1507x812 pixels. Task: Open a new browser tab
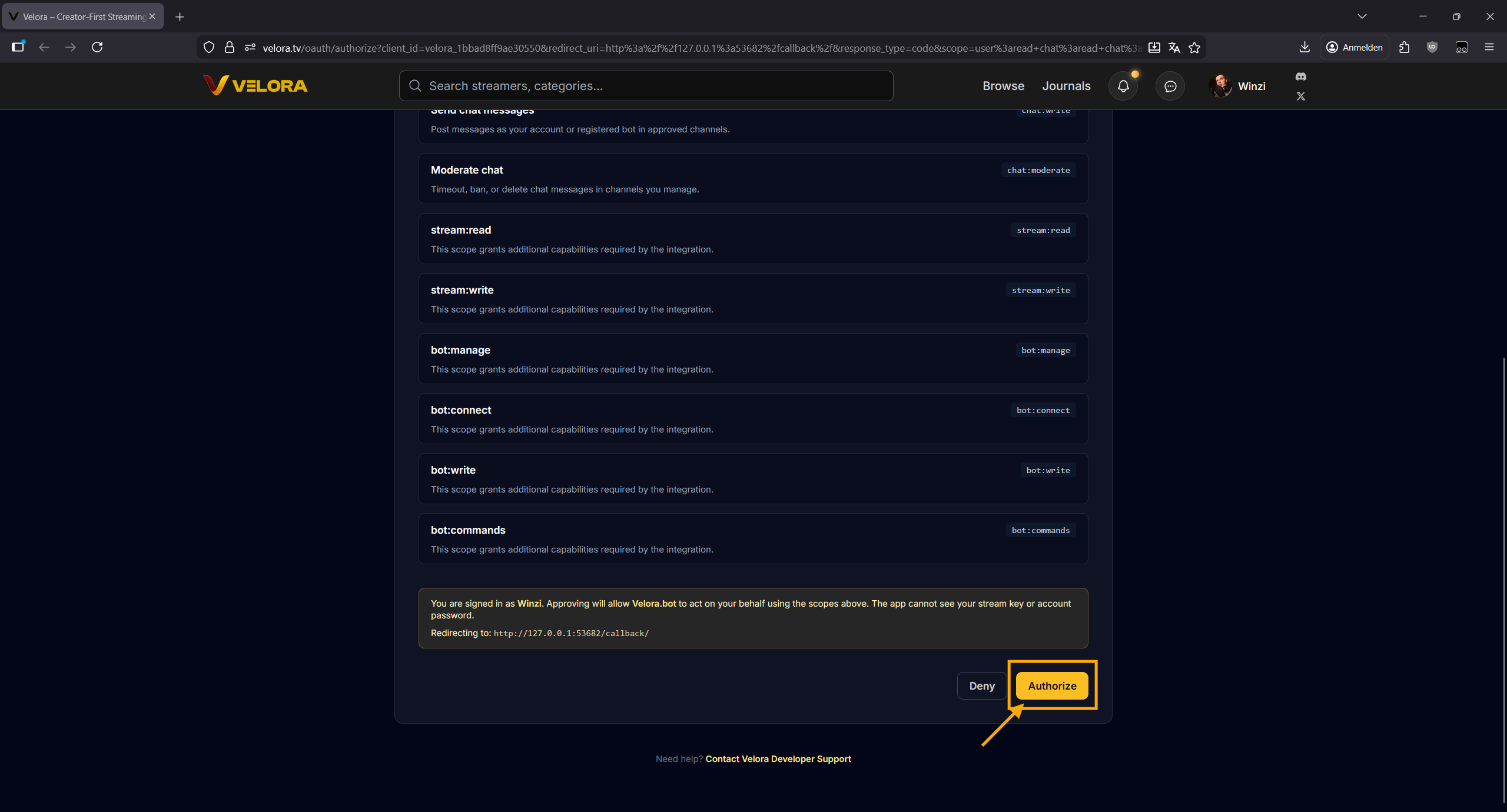(x=180, y=17)
